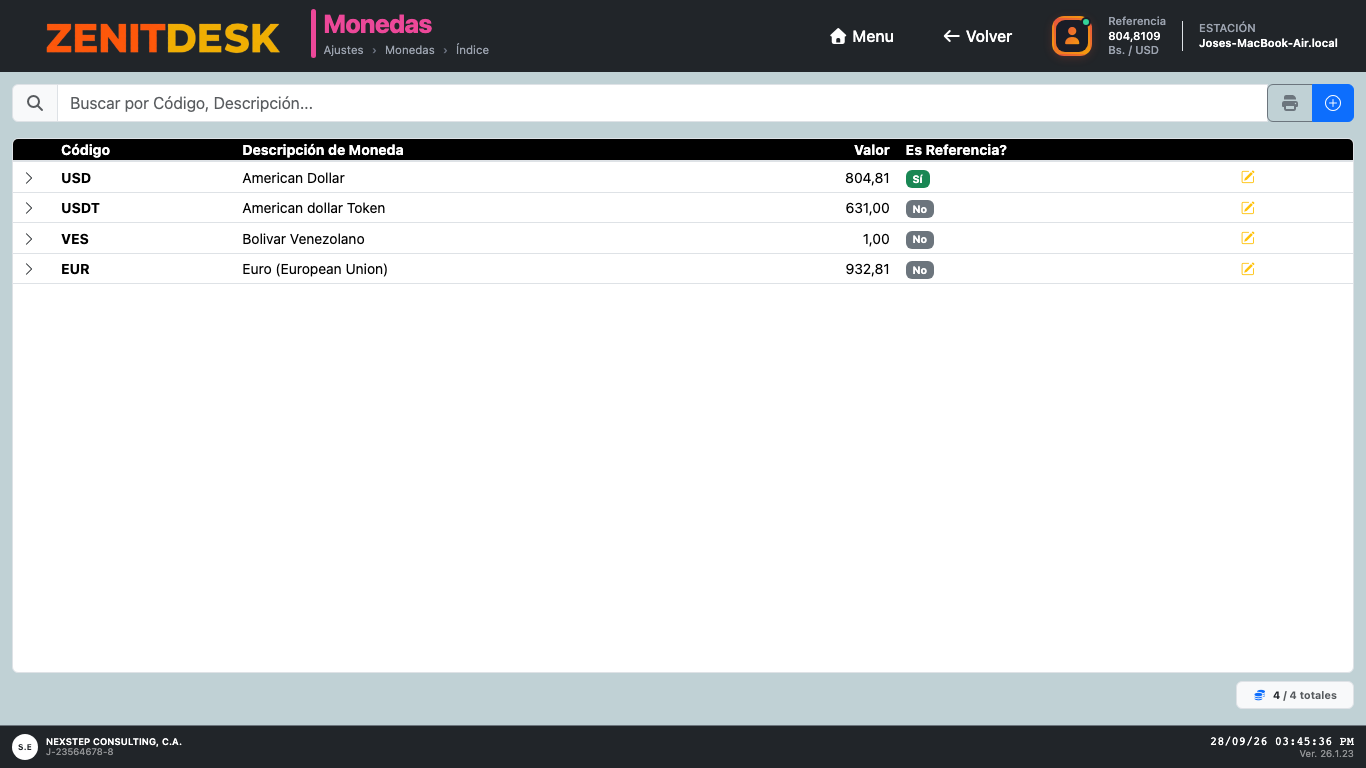Sort by Descripción de Moneda header
This screenshot has width=1366, height=768.
pos(323,150)
